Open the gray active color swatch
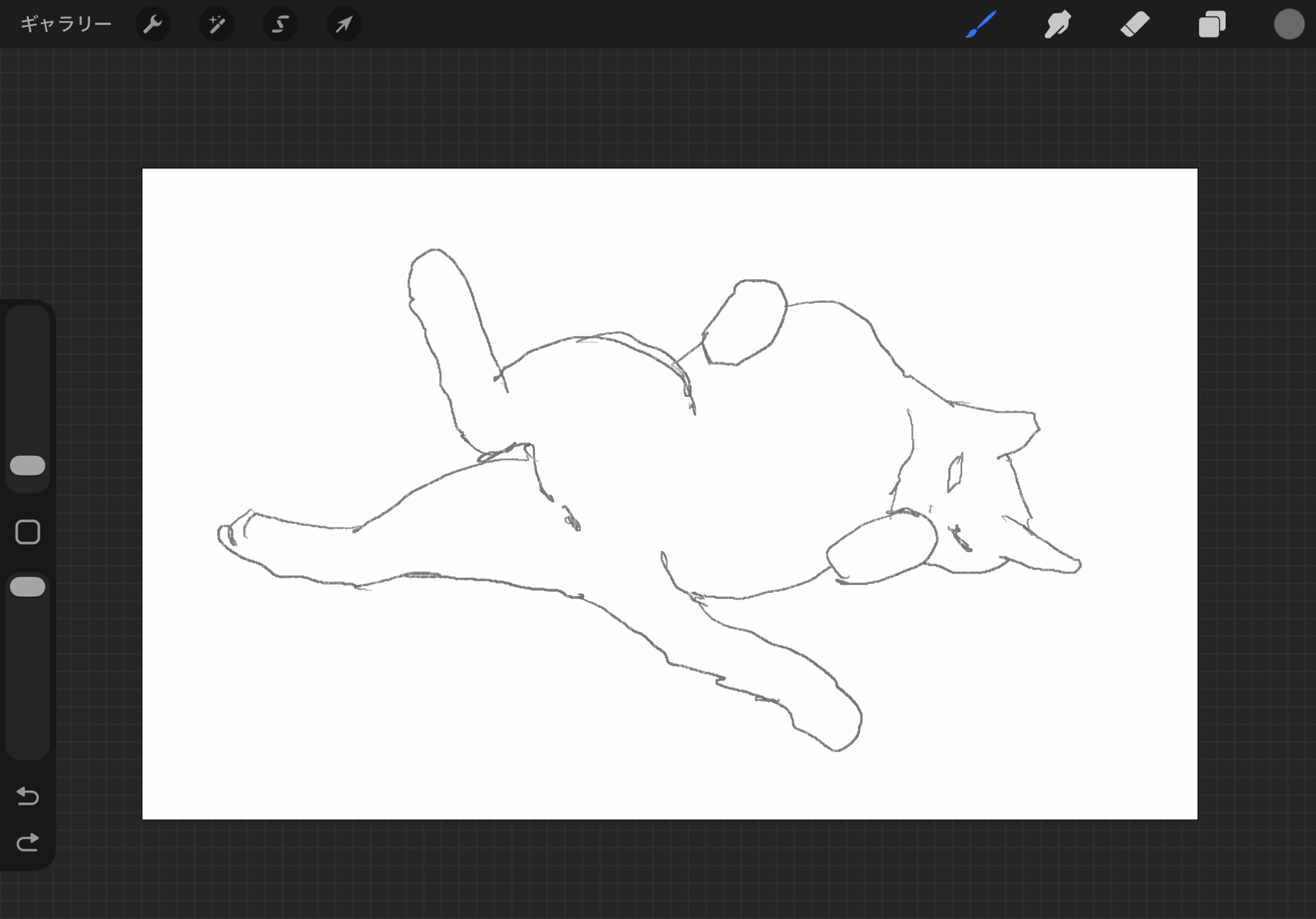This screenshot has height=919, width=1316. point(1288,24)
